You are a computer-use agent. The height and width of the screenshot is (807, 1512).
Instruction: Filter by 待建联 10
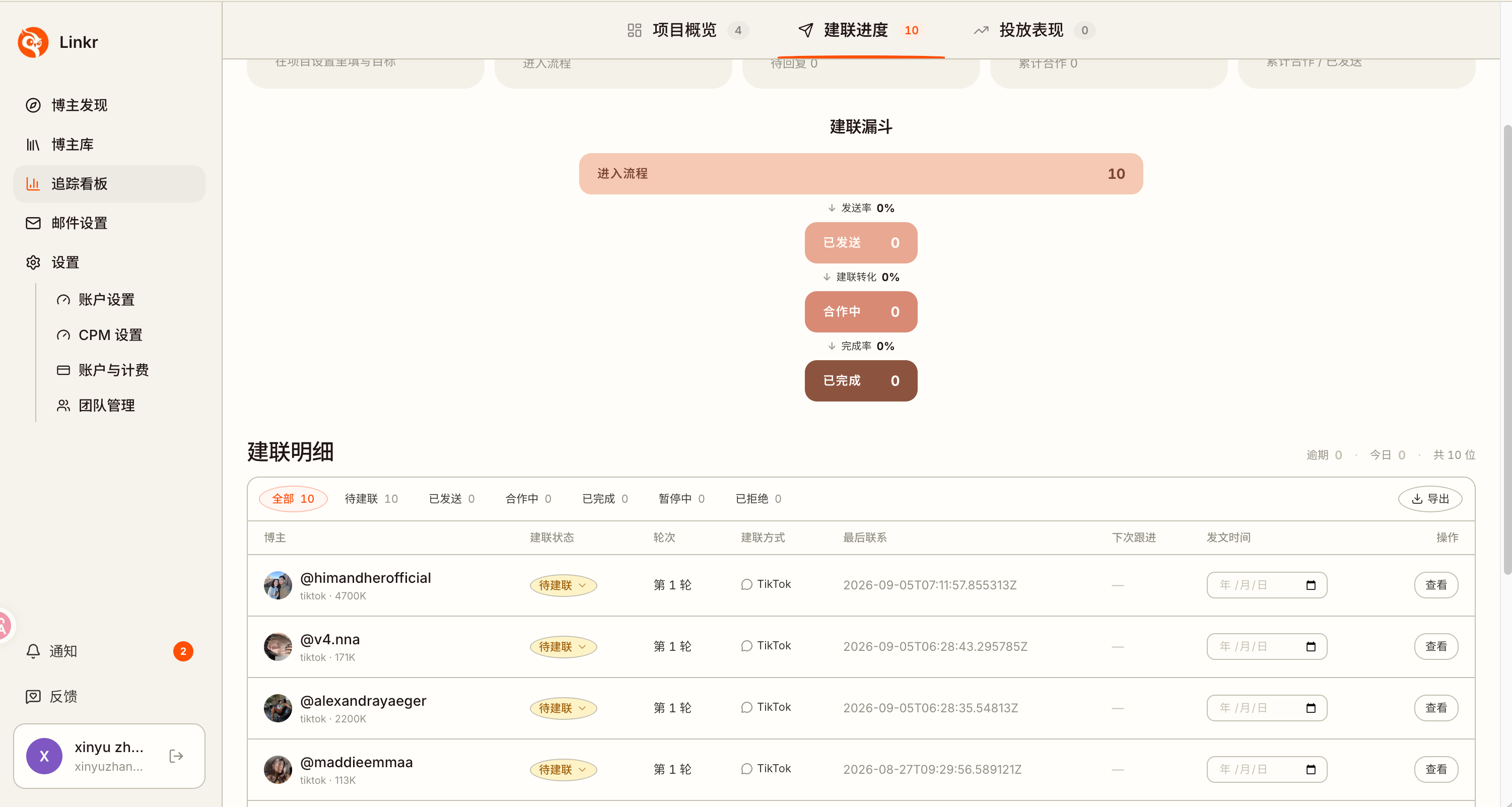371,498
